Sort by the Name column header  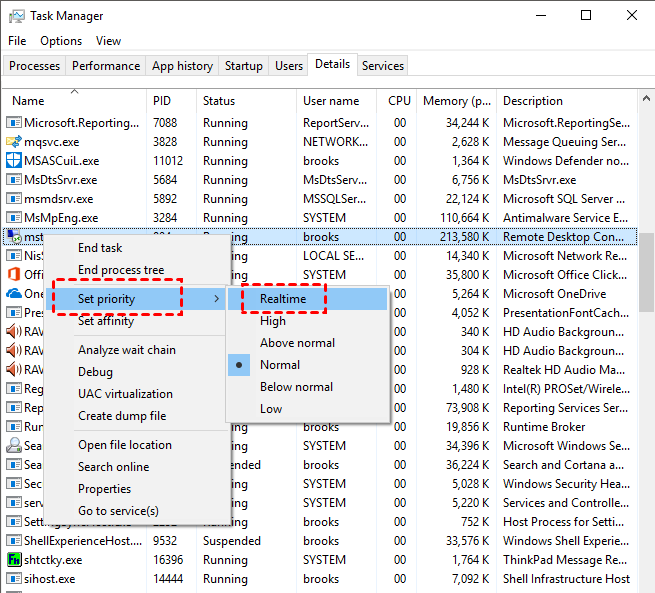pos(28,101)
